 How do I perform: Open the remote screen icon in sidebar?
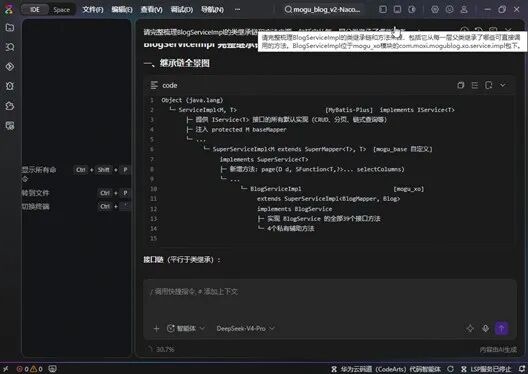click(x=10, y=126)
